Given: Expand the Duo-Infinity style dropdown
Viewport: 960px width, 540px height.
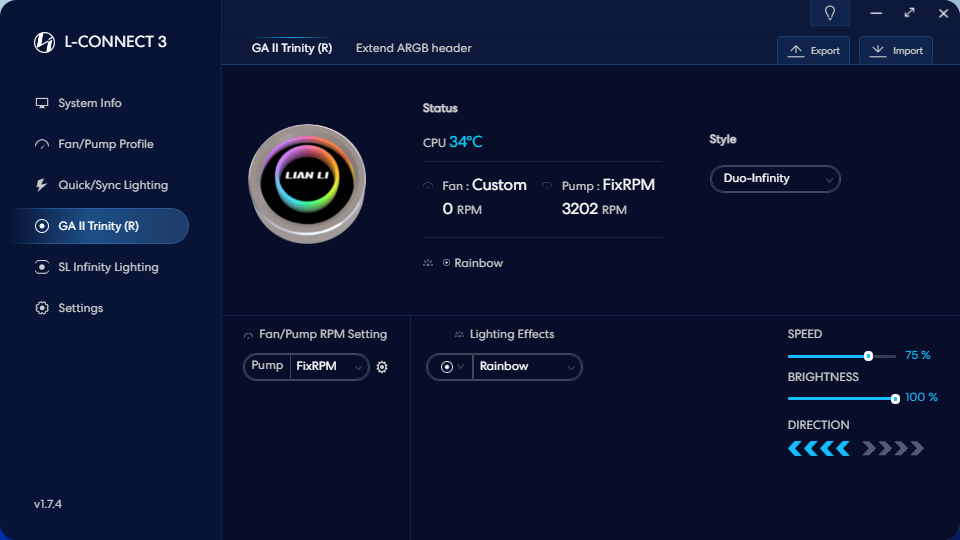Looking at the screenshot, I should pos(775,179).
